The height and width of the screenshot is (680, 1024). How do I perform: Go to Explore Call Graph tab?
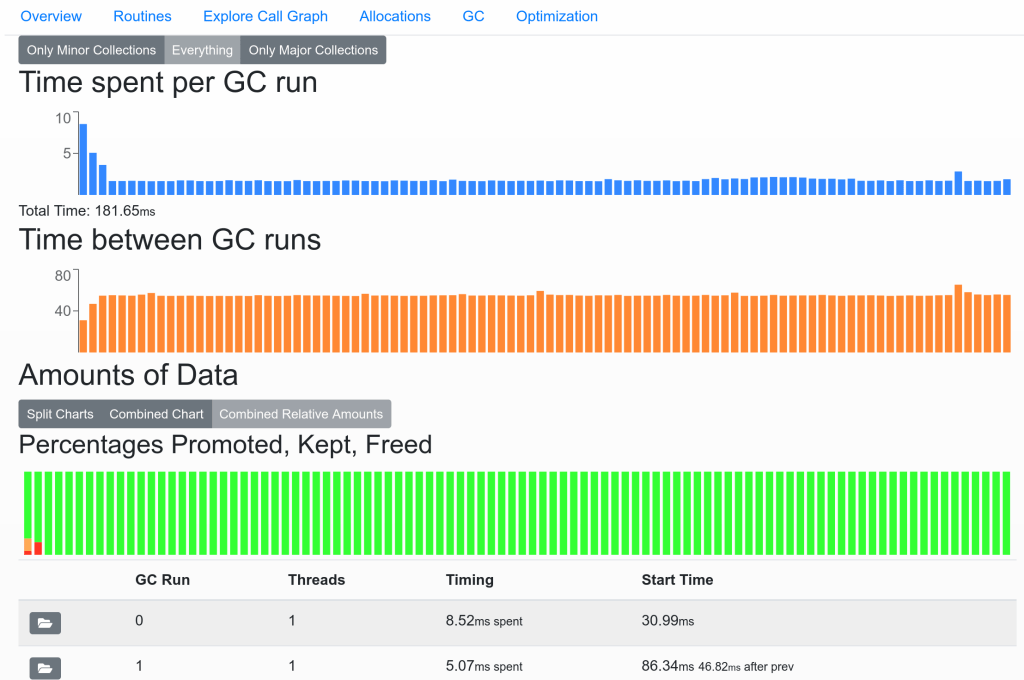click(265, 16)
